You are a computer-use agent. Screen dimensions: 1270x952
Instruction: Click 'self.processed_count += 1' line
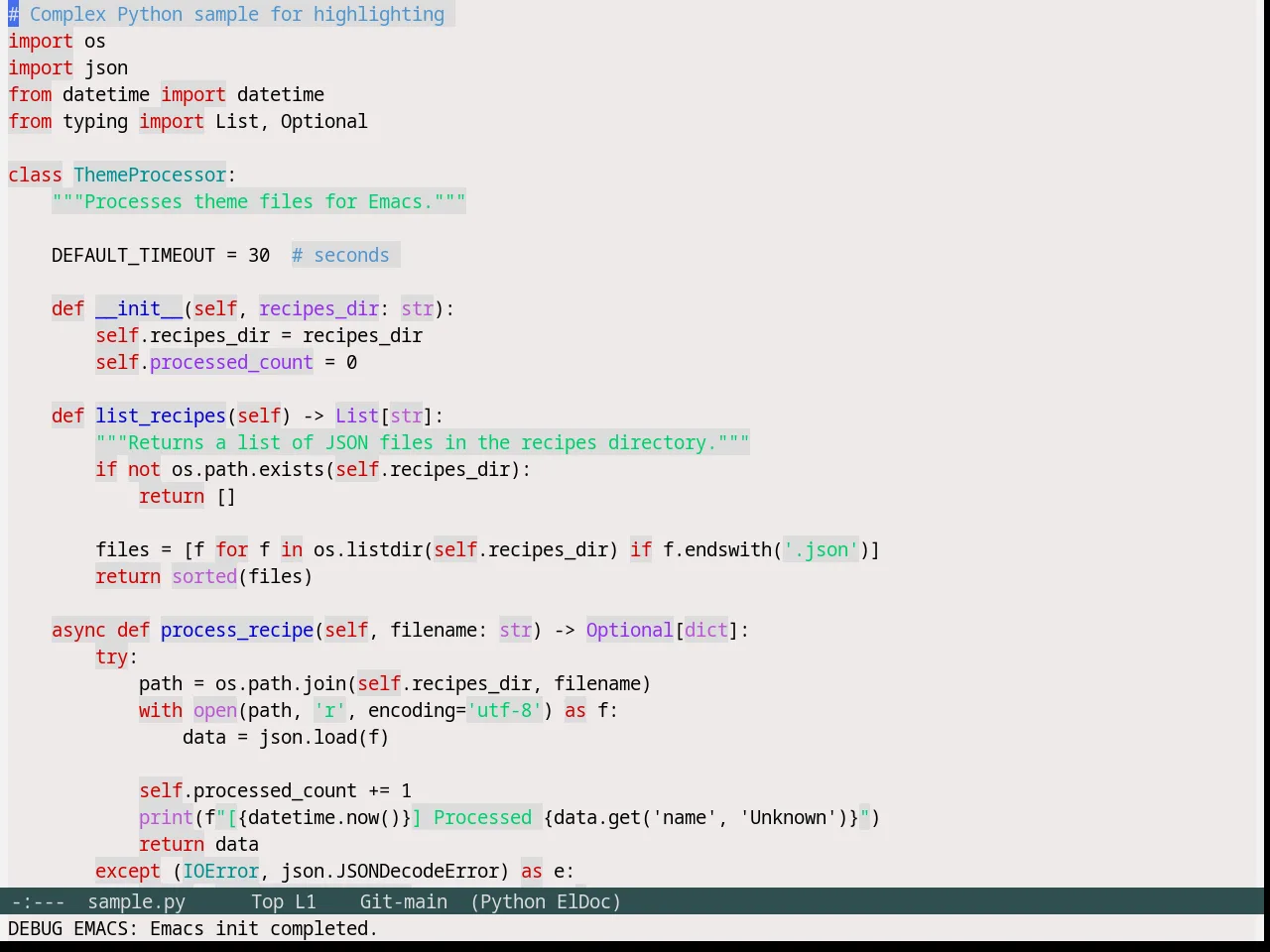[x=275, y=790]
